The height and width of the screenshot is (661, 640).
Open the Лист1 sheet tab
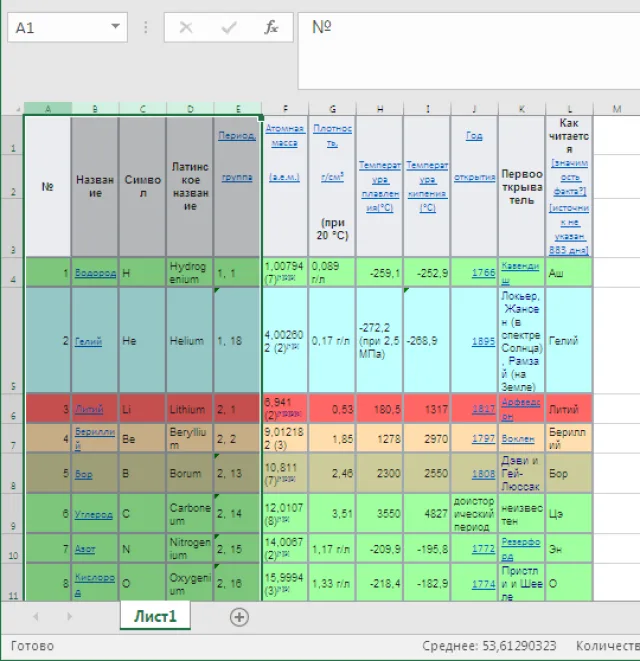pyautogui.click(x=155, y=616)
